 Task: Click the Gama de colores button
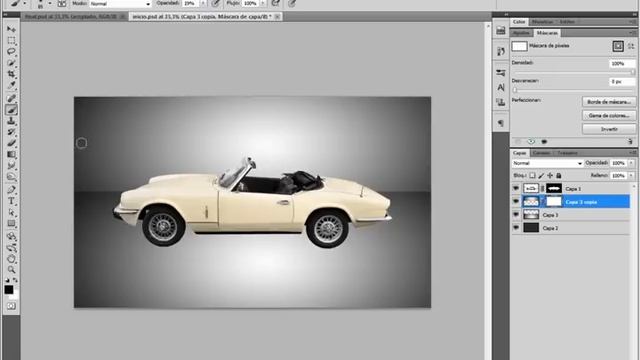609,116
